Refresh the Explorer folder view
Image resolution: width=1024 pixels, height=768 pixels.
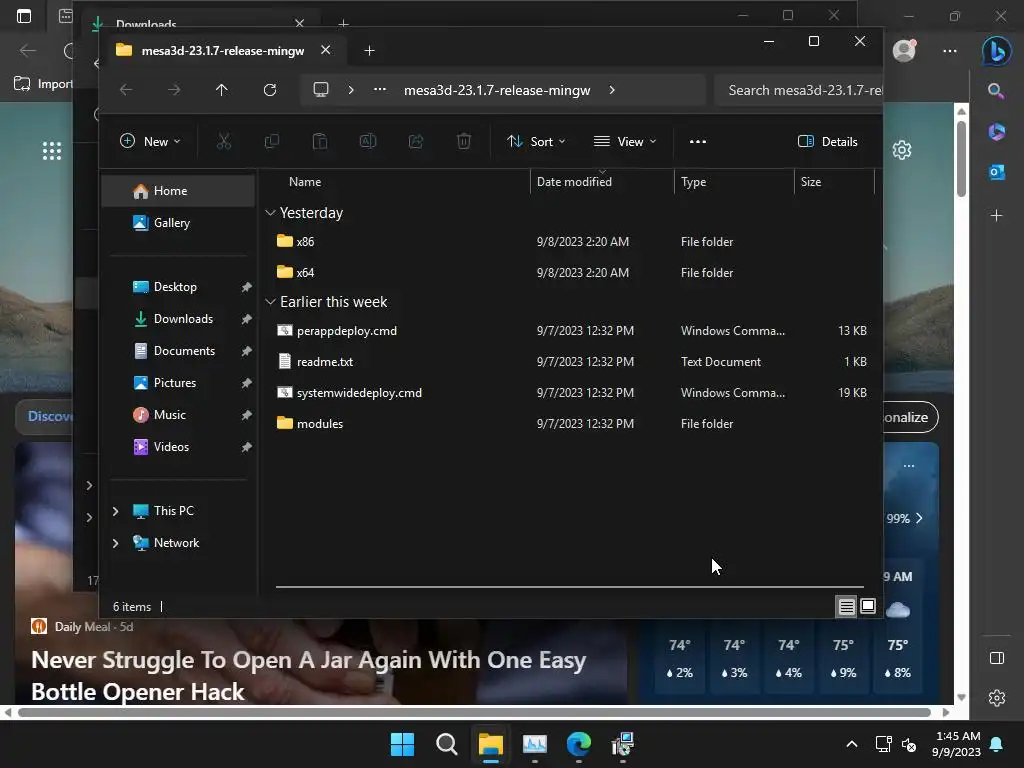pyautogui.click(x=270, y=90)
